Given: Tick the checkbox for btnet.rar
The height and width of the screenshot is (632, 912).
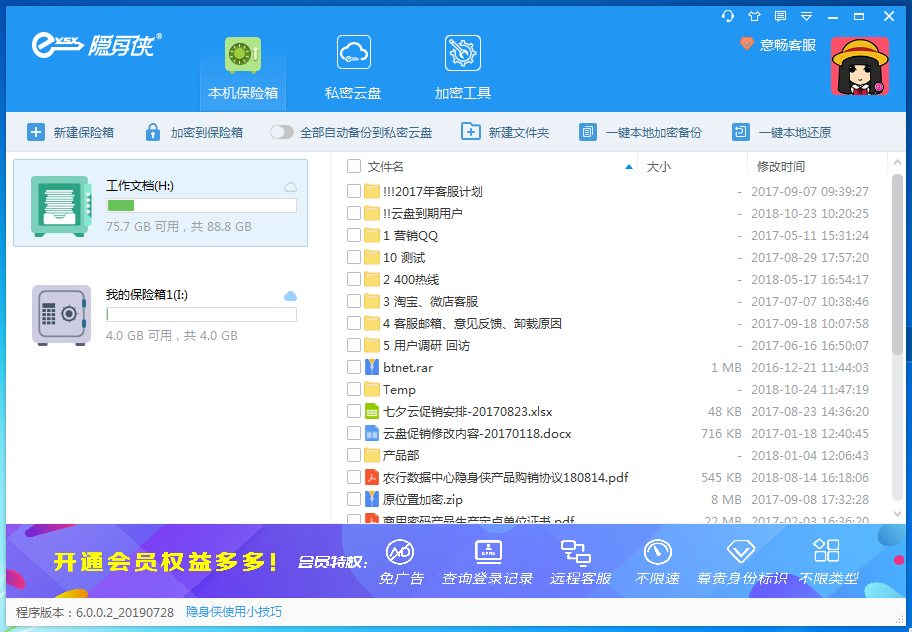Looking at the screenshot, I should pos(354,368).
